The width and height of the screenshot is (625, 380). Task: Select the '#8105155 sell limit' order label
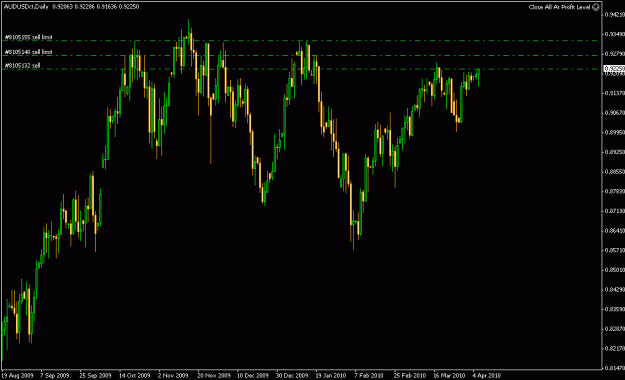28,37
